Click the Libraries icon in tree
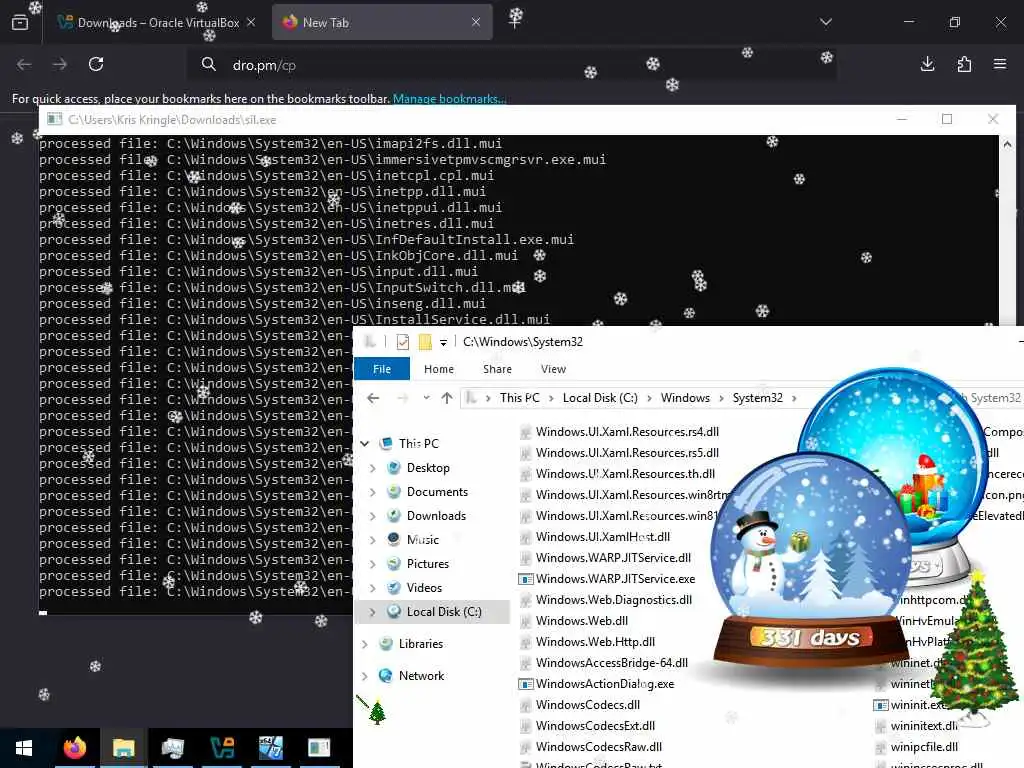Screen dimensions: 1024x768 (x=386, y=644)
